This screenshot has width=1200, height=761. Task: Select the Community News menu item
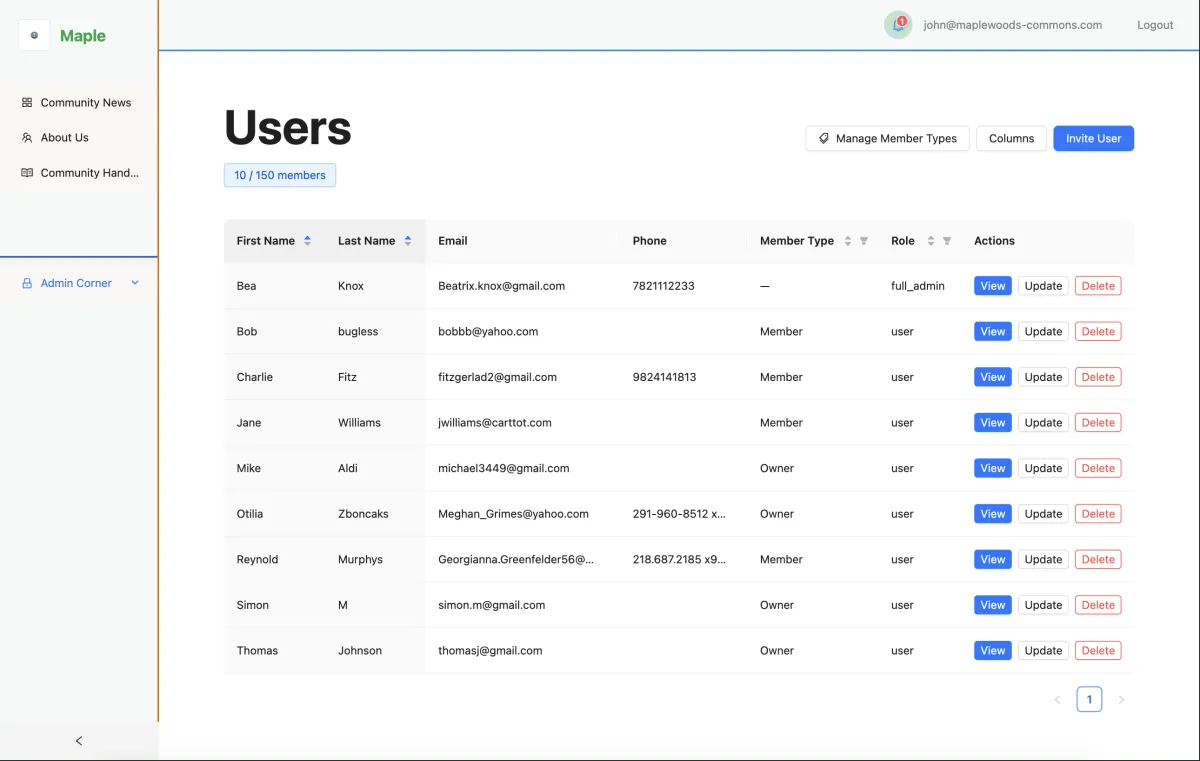point(85,102)
